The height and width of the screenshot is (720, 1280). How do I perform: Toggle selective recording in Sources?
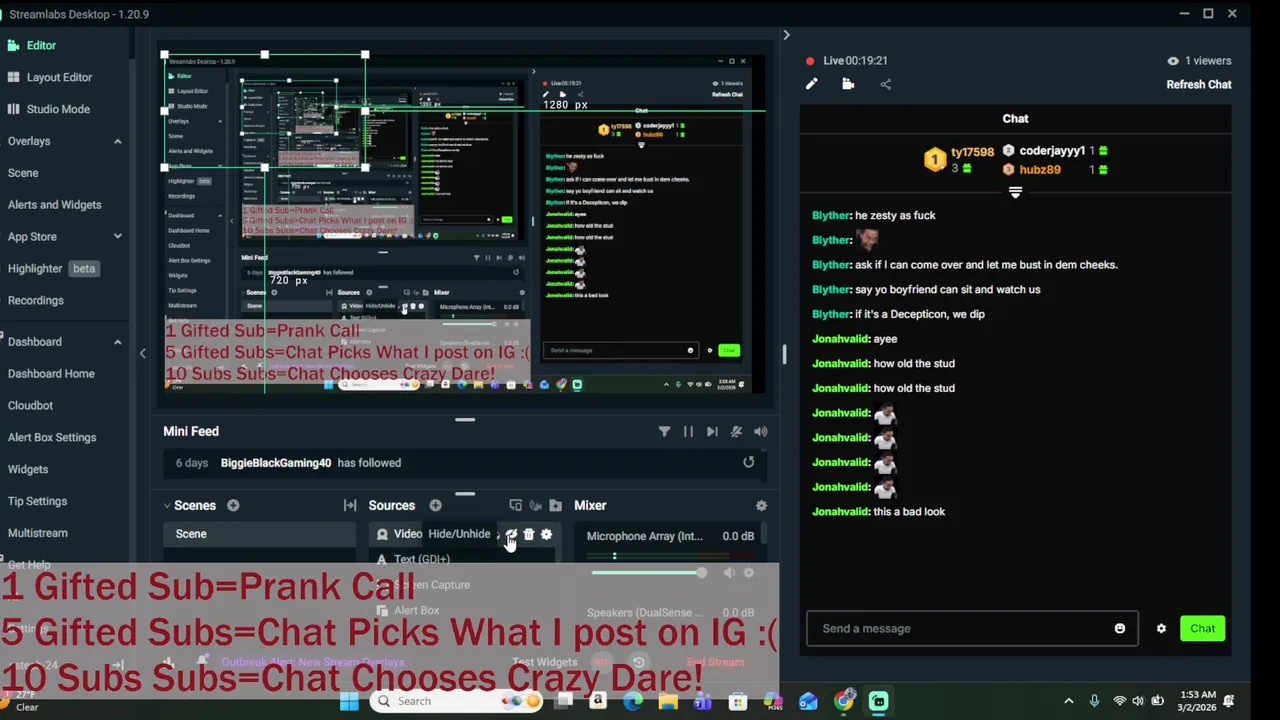point(536,506)
